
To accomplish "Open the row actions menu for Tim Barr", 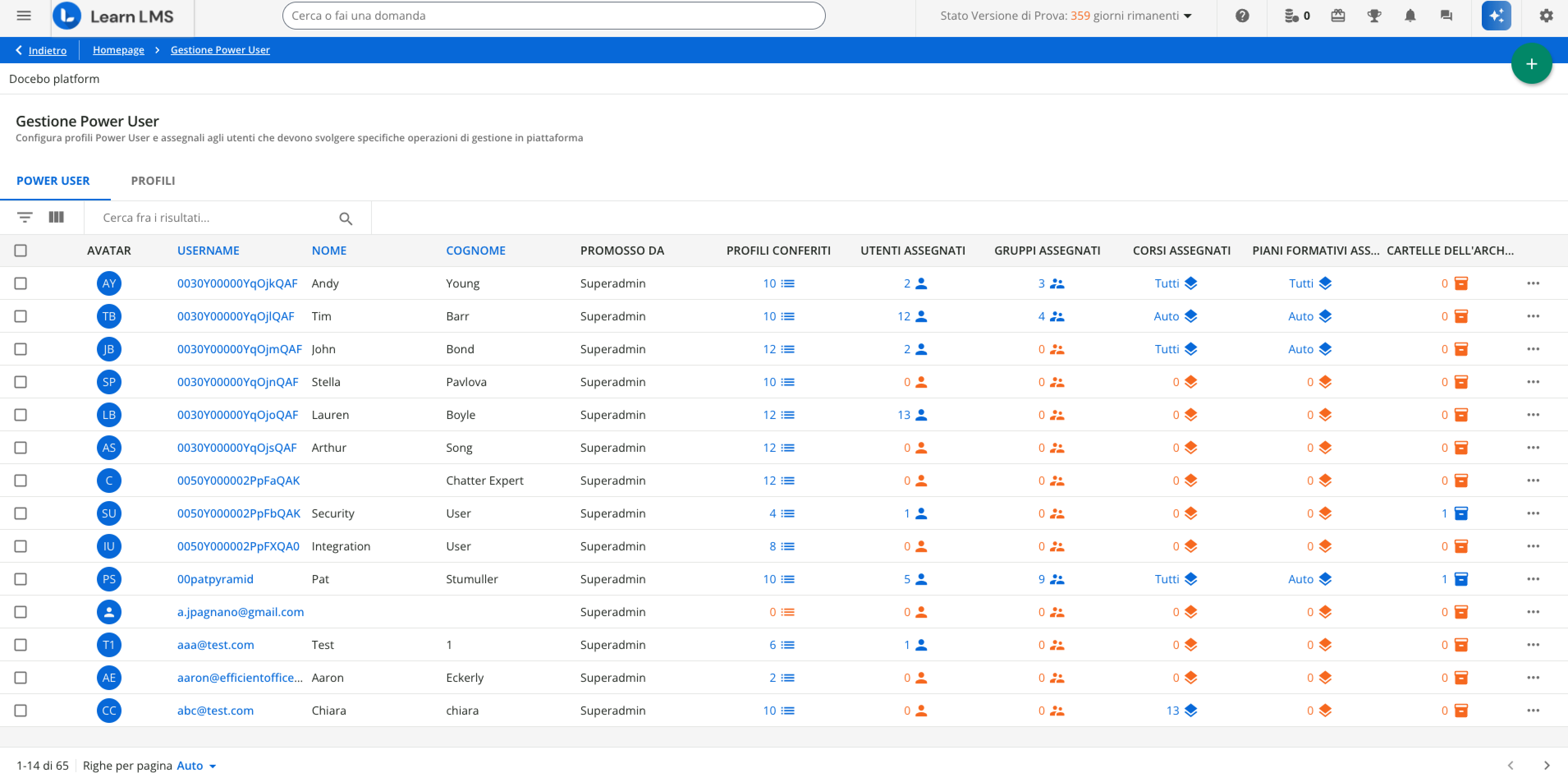I will click(x=1533, y=316).
